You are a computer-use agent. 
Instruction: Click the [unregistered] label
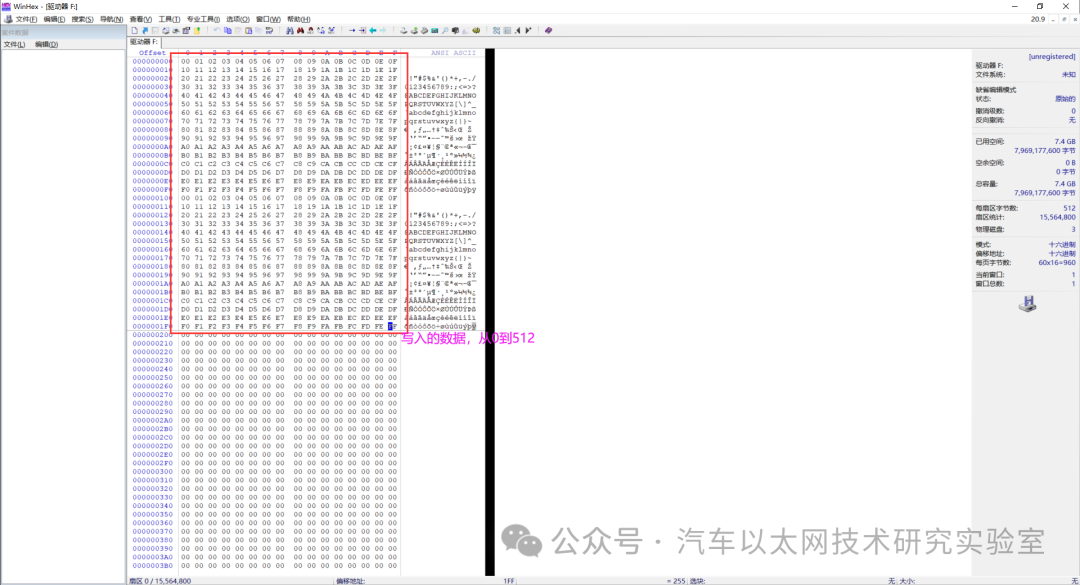(1052, 57)
